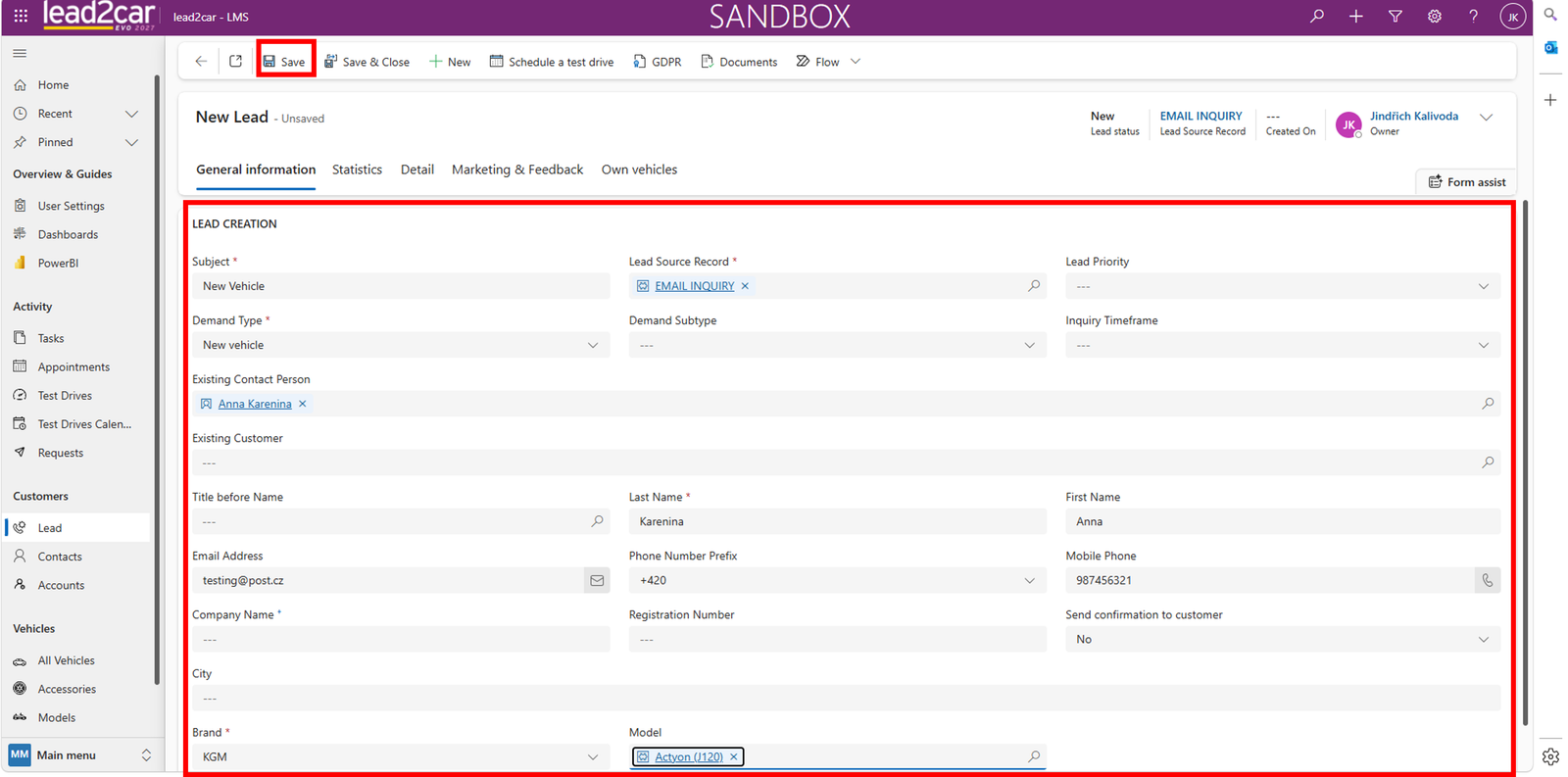
Task: Open the JK user avatar in header
Action: pos(1513,17)
